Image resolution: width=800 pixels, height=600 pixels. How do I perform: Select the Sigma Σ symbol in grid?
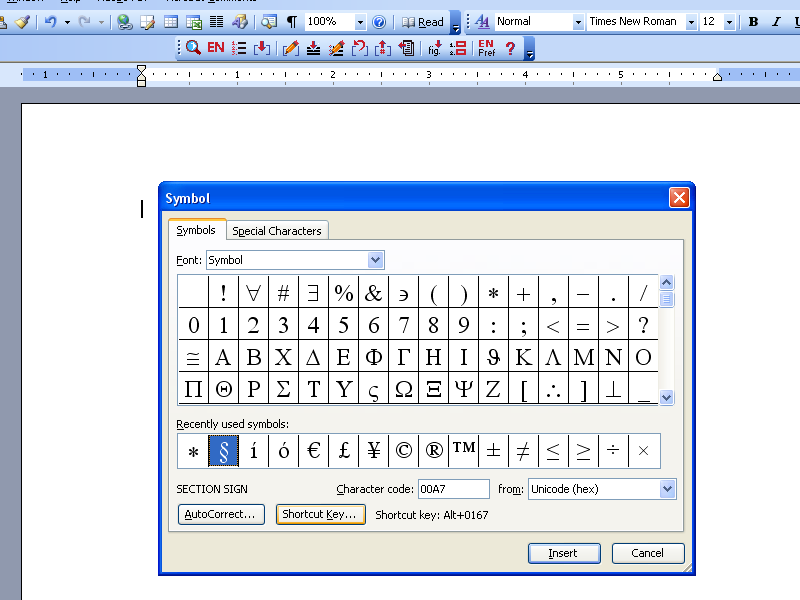284,389
